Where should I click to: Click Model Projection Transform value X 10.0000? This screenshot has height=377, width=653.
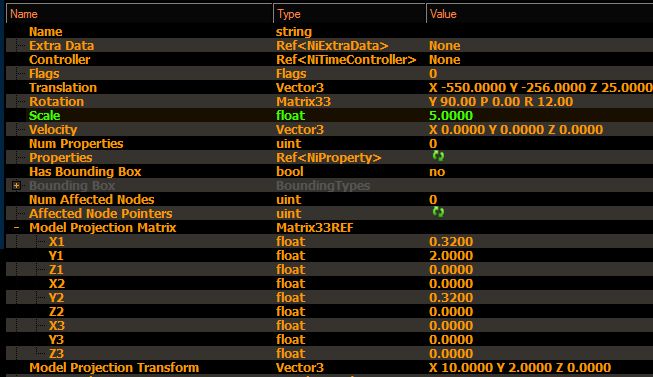[x=461, y=367]
